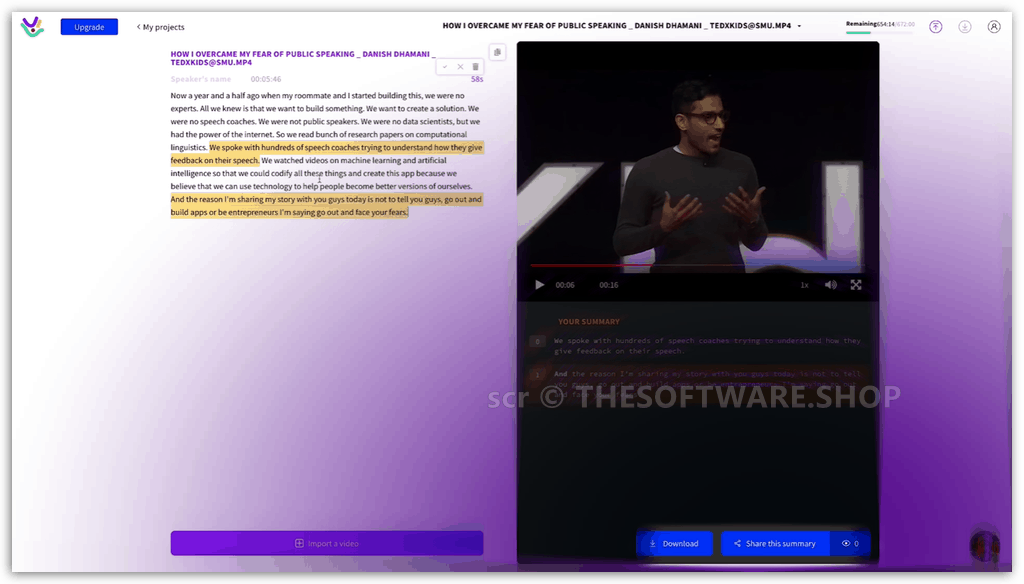
Task: Click Share this summary button
Action: click(x=775, y=543)
